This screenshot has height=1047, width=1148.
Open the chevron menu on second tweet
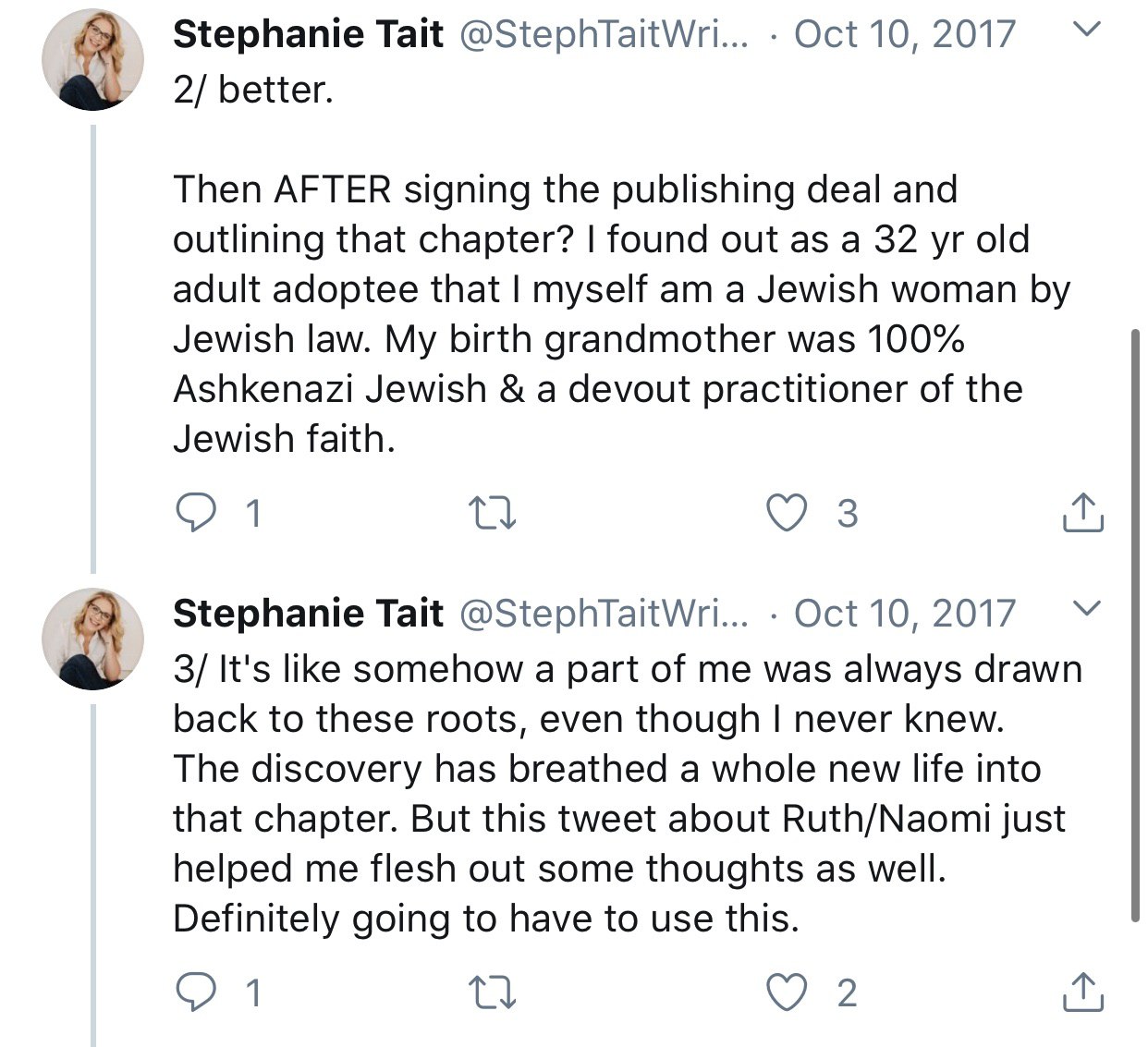pos(1089,609)
